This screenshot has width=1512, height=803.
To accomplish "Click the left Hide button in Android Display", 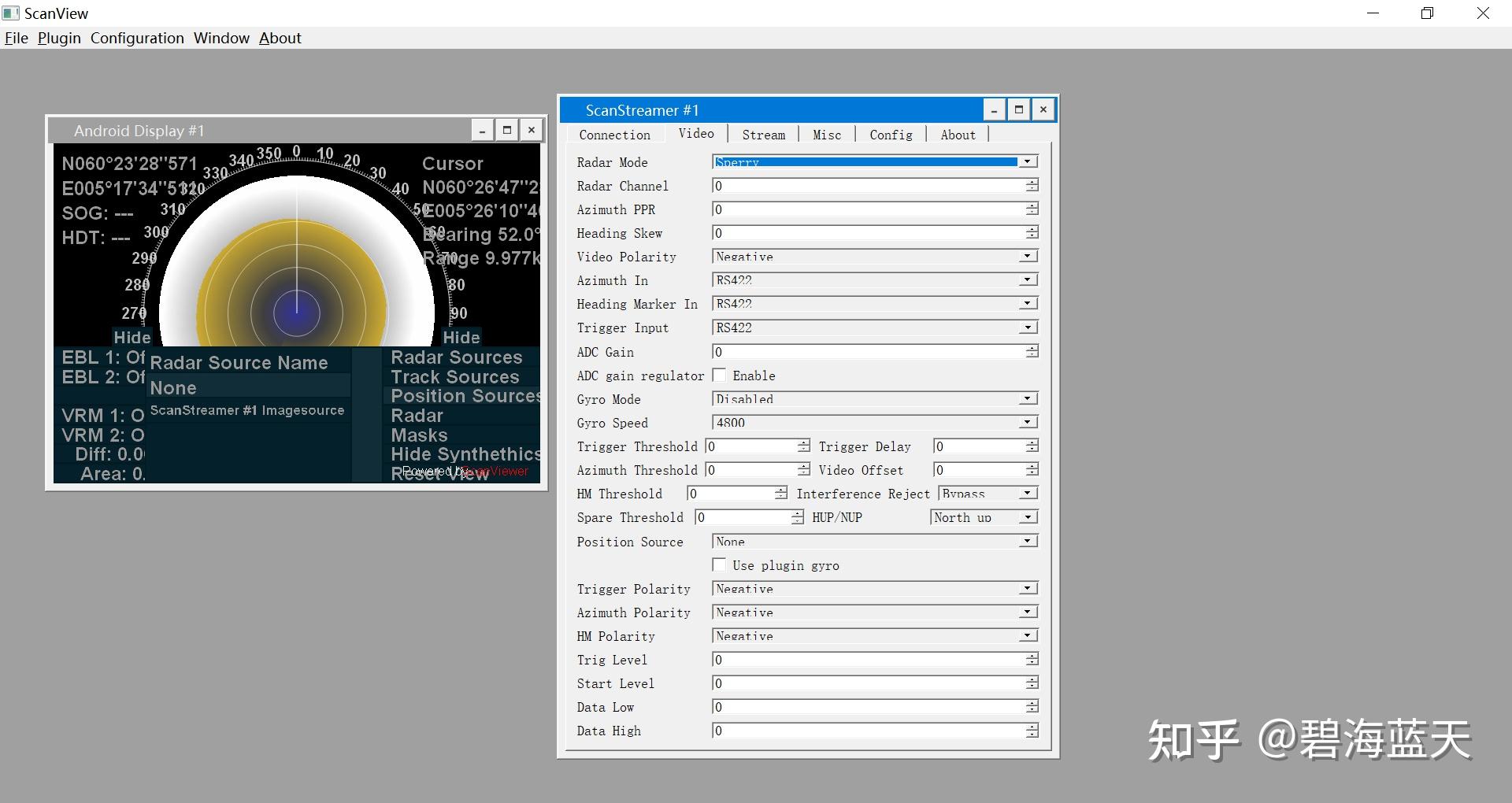I will coord(132,337).
